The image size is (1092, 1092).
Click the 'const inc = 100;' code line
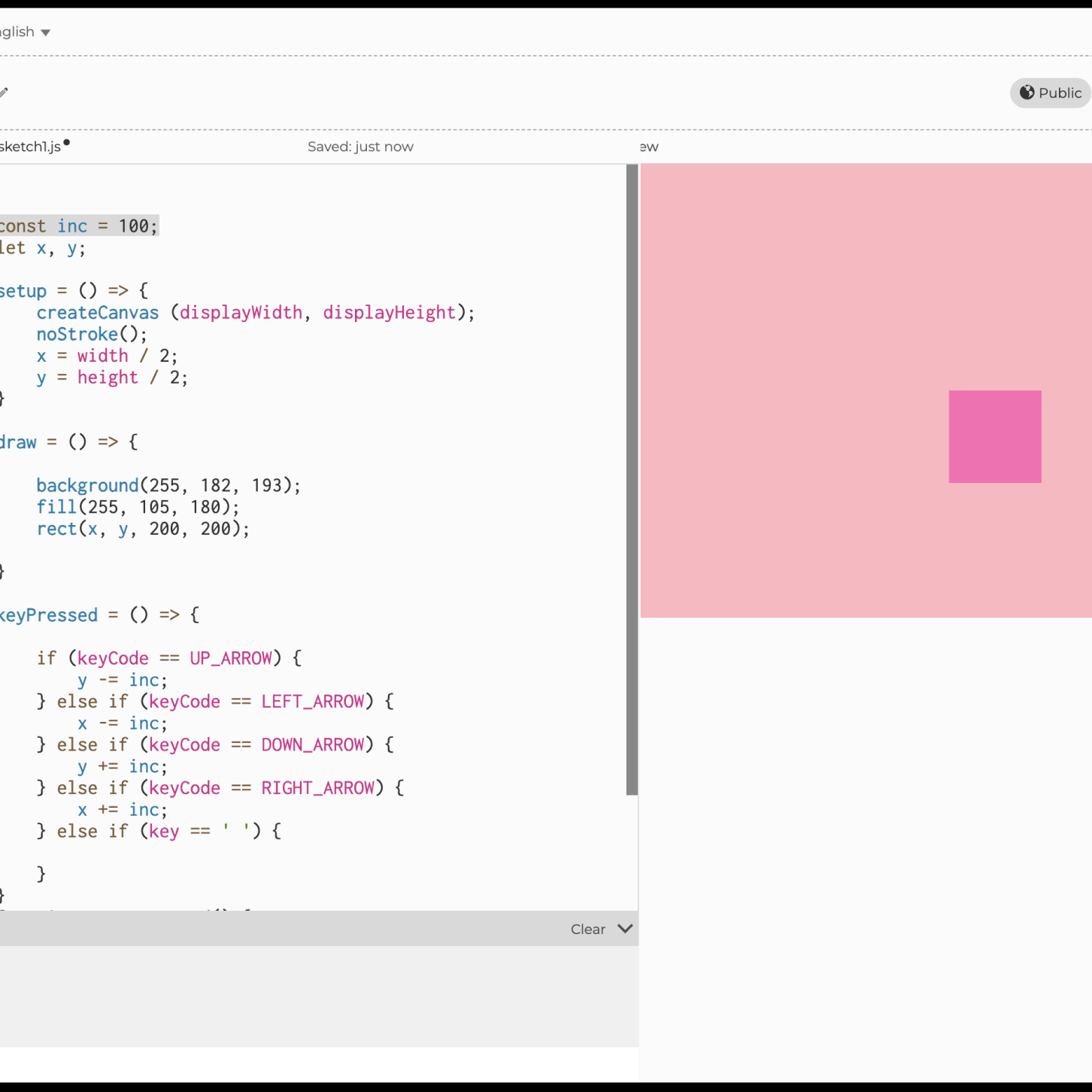79,226
